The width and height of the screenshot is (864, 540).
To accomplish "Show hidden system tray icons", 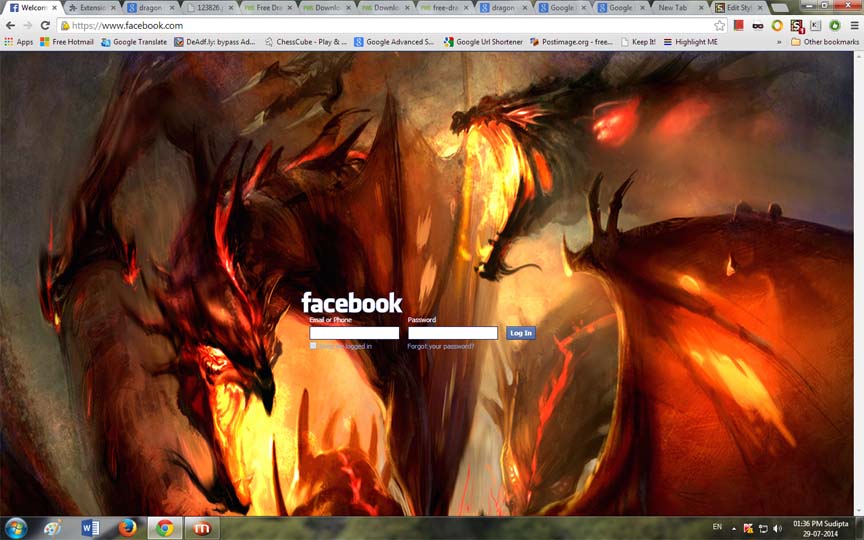I will (733, 528).
